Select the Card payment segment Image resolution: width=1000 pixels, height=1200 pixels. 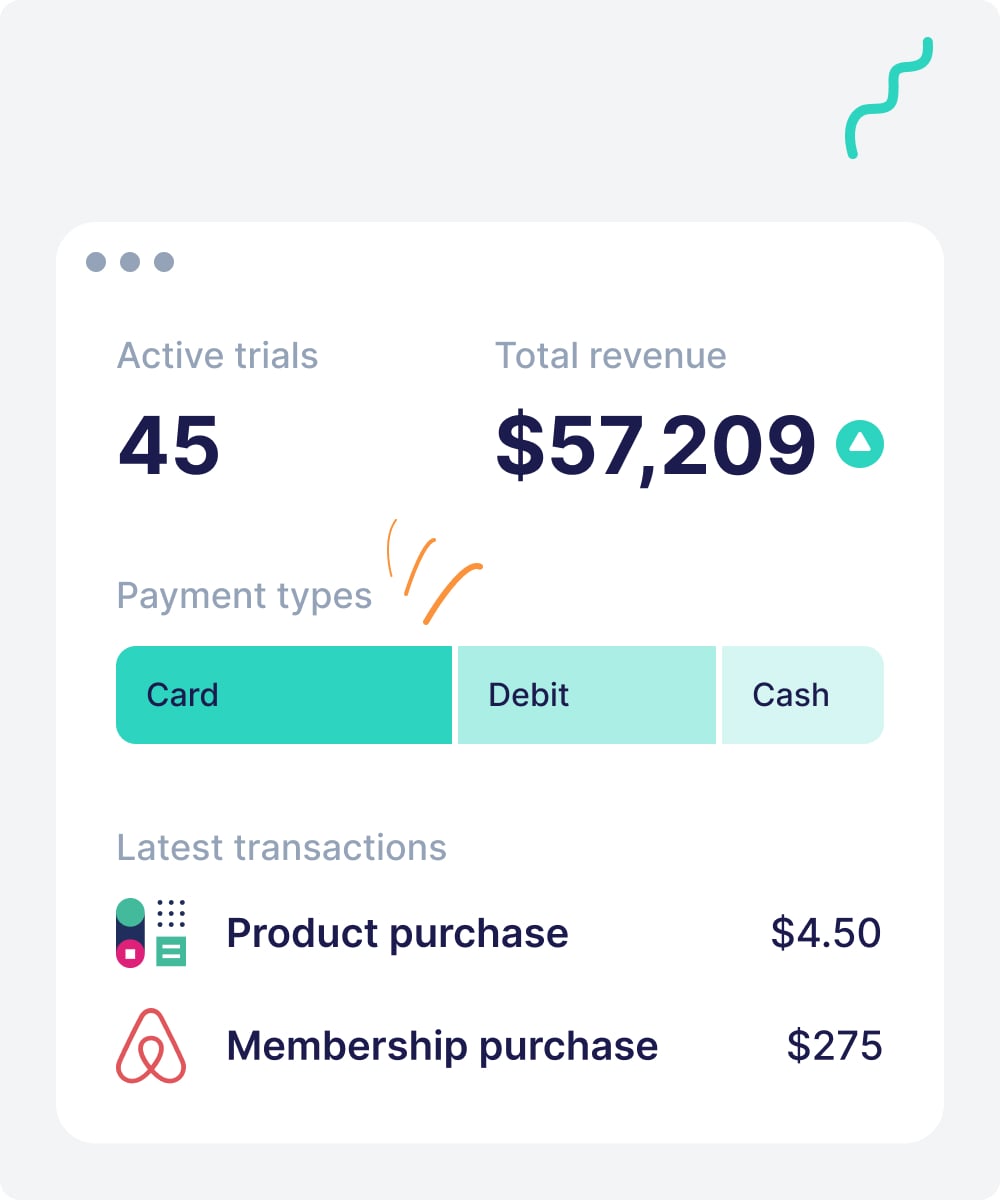(284, 695)
